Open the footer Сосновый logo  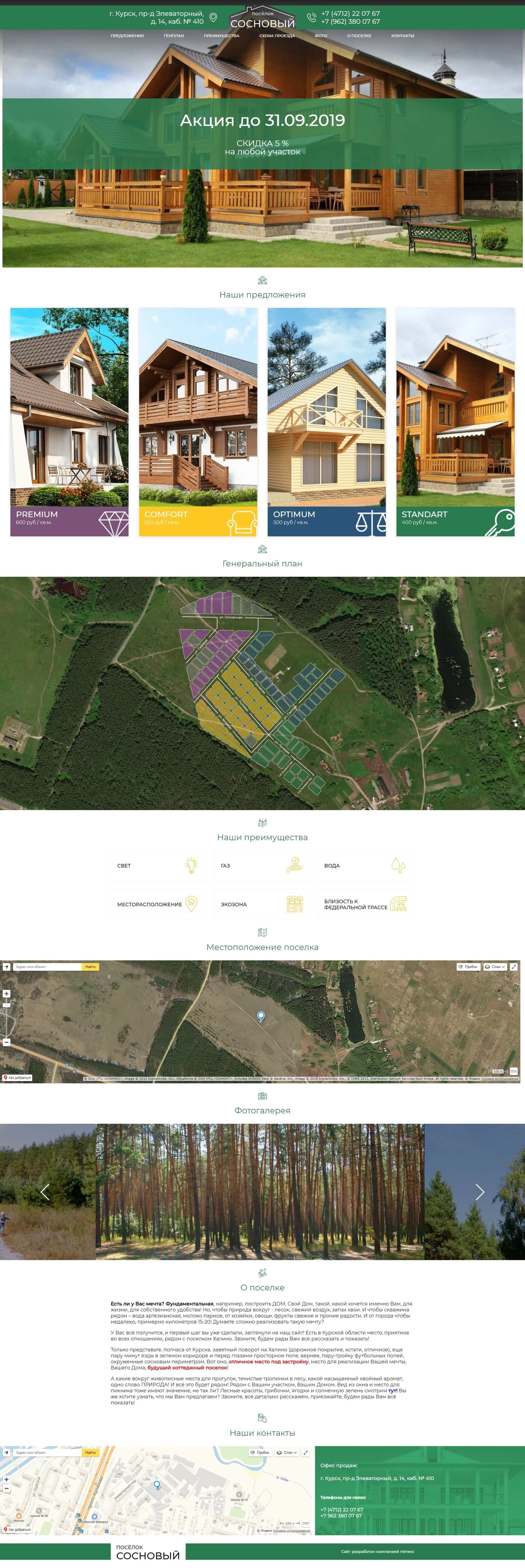[x=147, y=1552]
